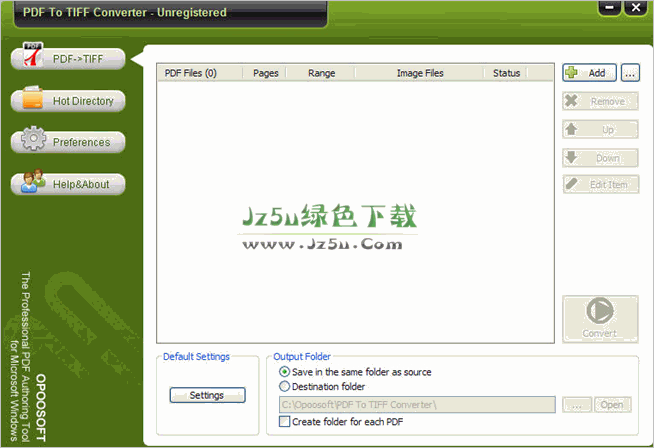This screenshot has width=654, height=448.
Task: Click the destination folder path field
Action: [x=417, y=405]
